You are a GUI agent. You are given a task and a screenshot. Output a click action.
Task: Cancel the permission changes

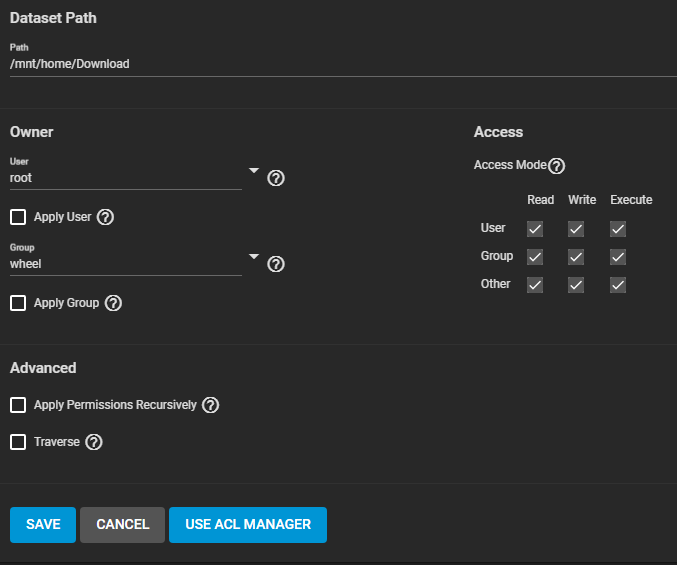[x=122, y=524]
